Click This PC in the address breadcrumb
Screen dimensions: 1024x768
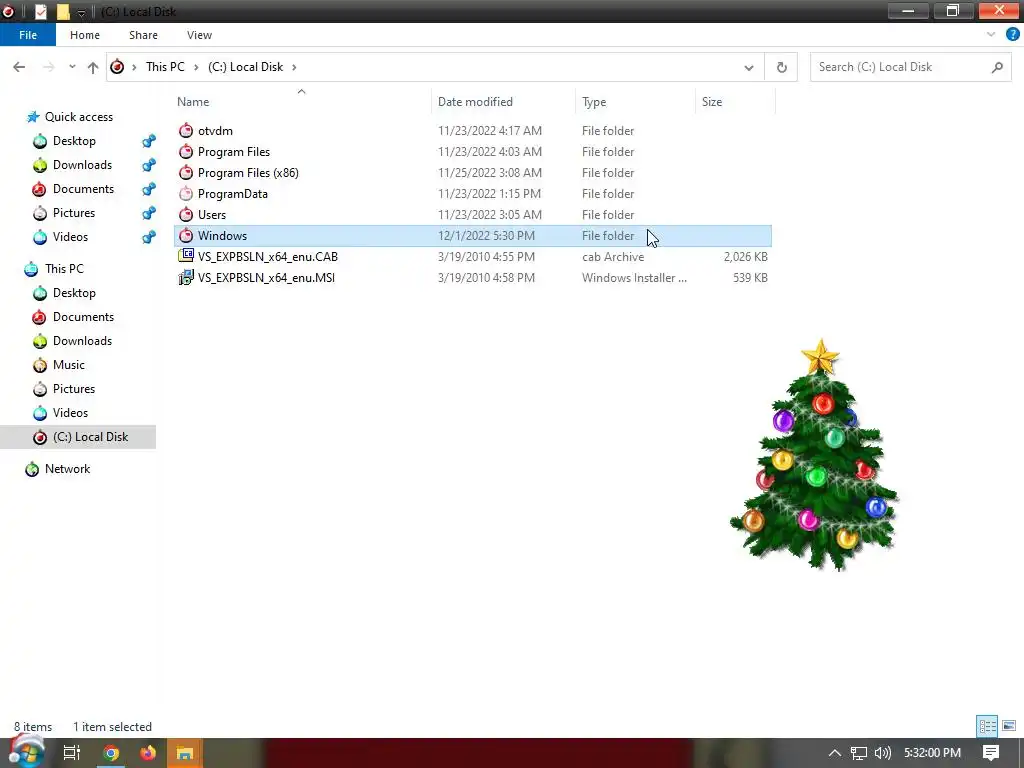(x=165, y=67)
